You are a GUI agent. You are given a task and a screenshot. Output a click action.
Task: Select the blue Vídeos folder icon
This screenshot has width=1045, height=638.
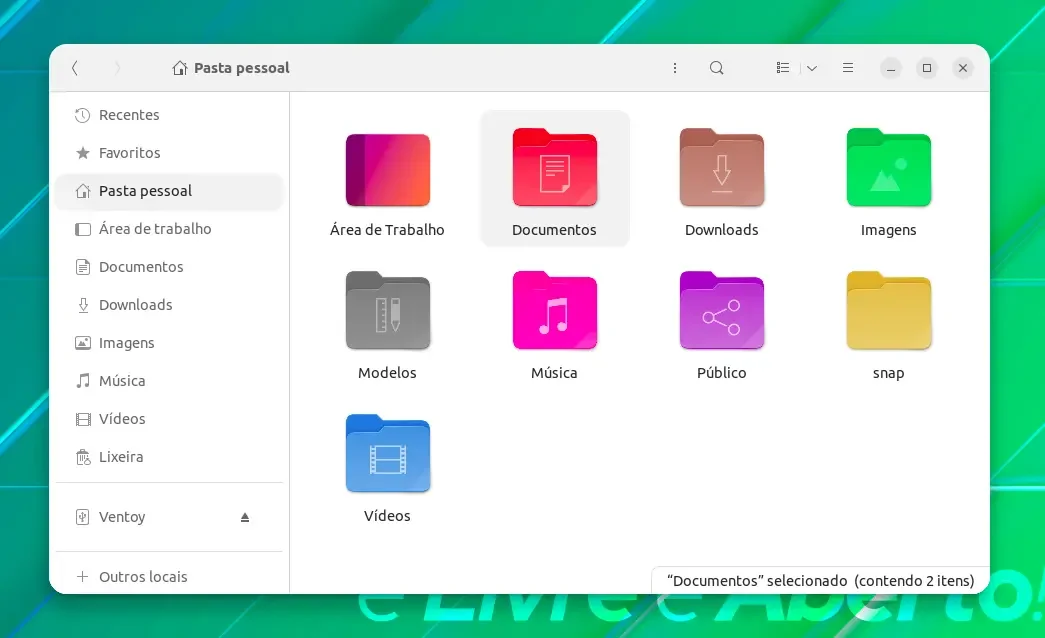point(387,453)
